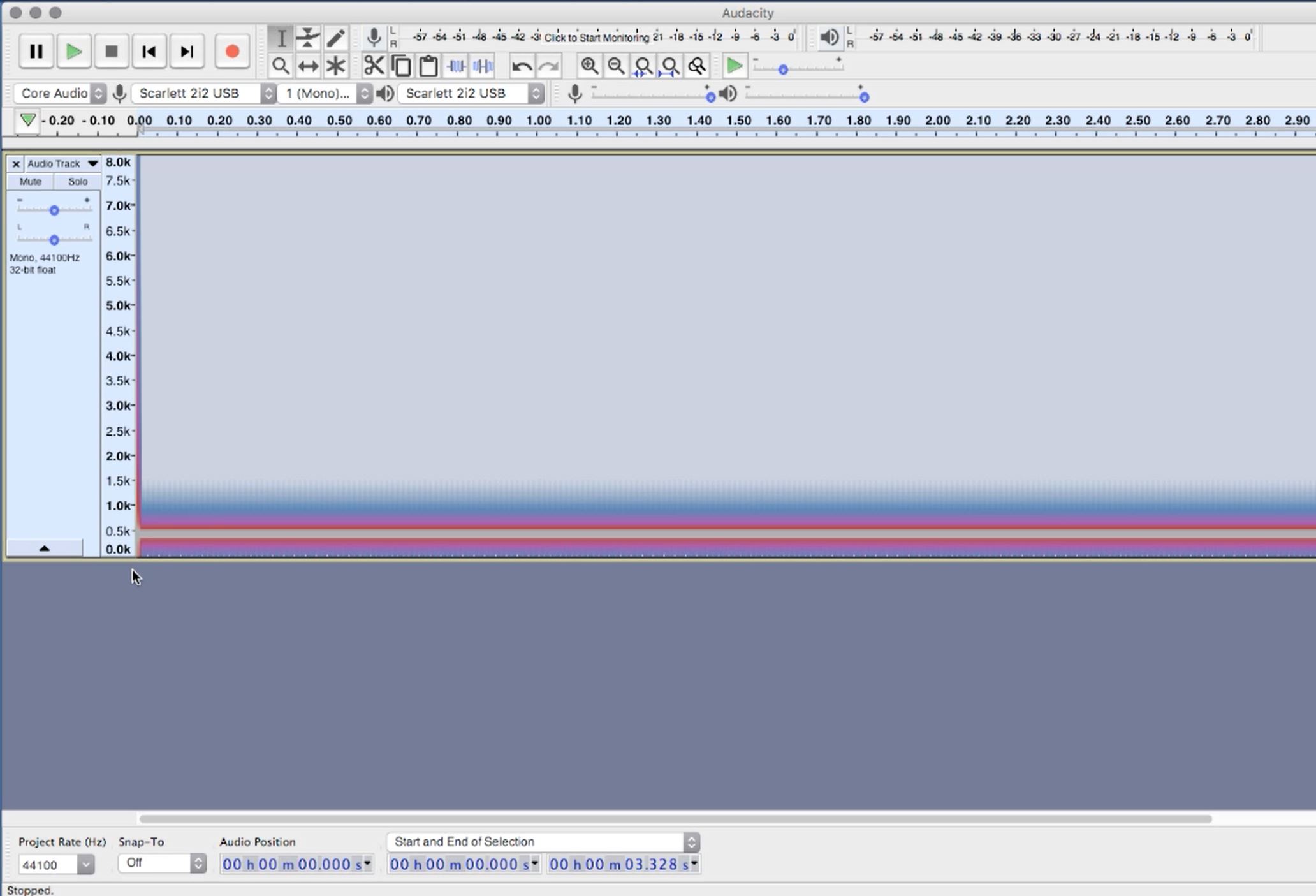Start recording with the Record button
The height and width of the screenshot is (896, 1316).
coord(232,52)
